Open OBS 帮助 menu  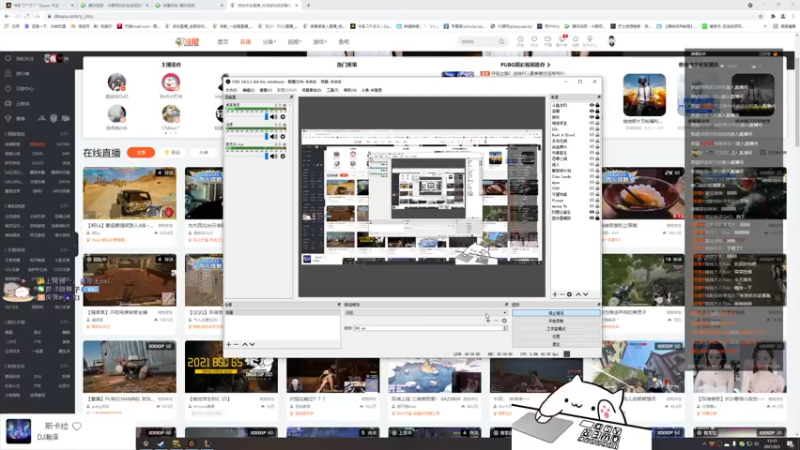point(350,90)
